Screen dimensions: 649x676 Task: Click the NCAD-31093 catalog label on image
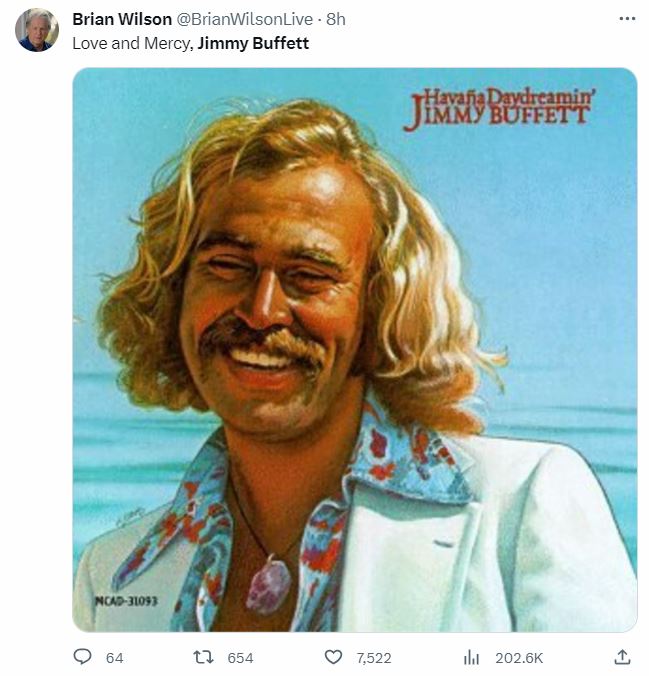point(126,600)
